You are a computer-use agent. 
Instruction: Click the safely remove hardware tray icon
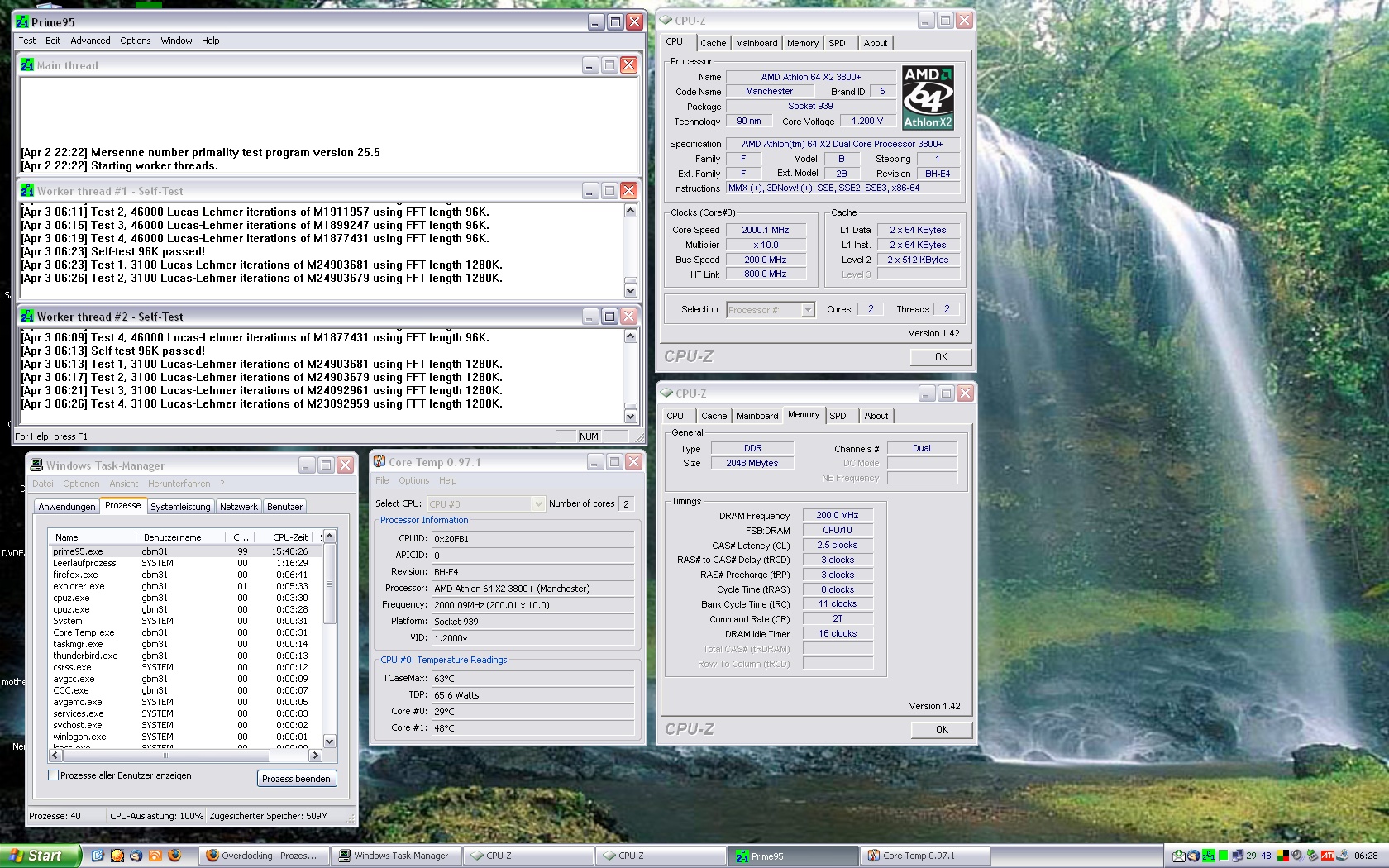[x=1312, y=856]
